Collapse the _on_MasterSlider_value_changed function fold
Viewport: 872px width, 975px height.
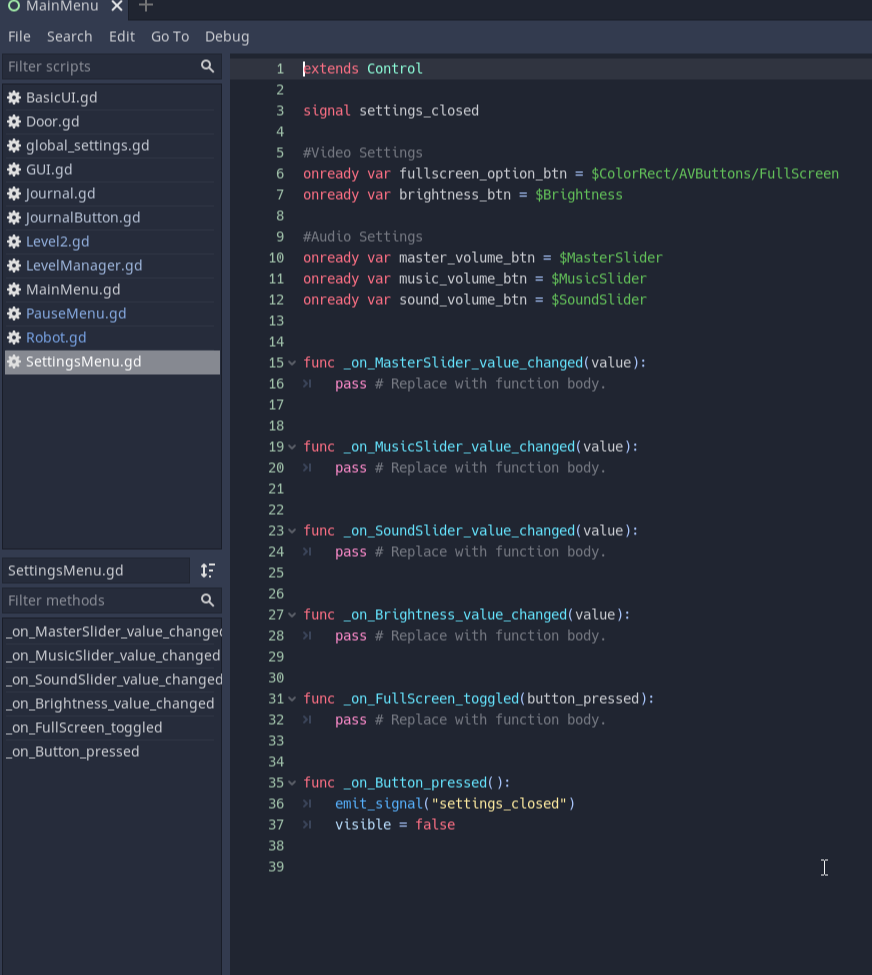(x=291, y=362)
